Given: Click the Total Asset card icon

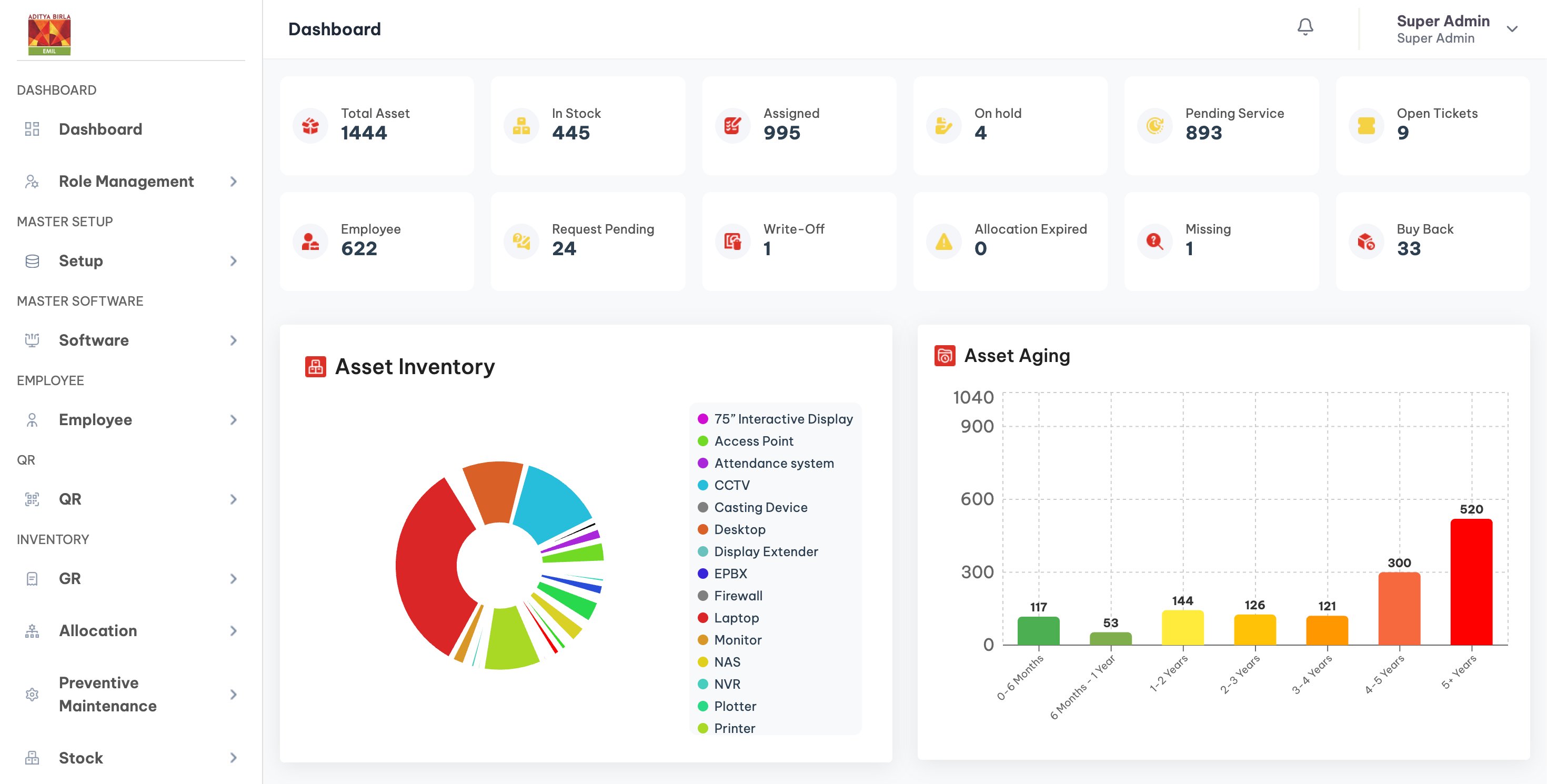Looking at the screenshot, I should coord(310,125).
